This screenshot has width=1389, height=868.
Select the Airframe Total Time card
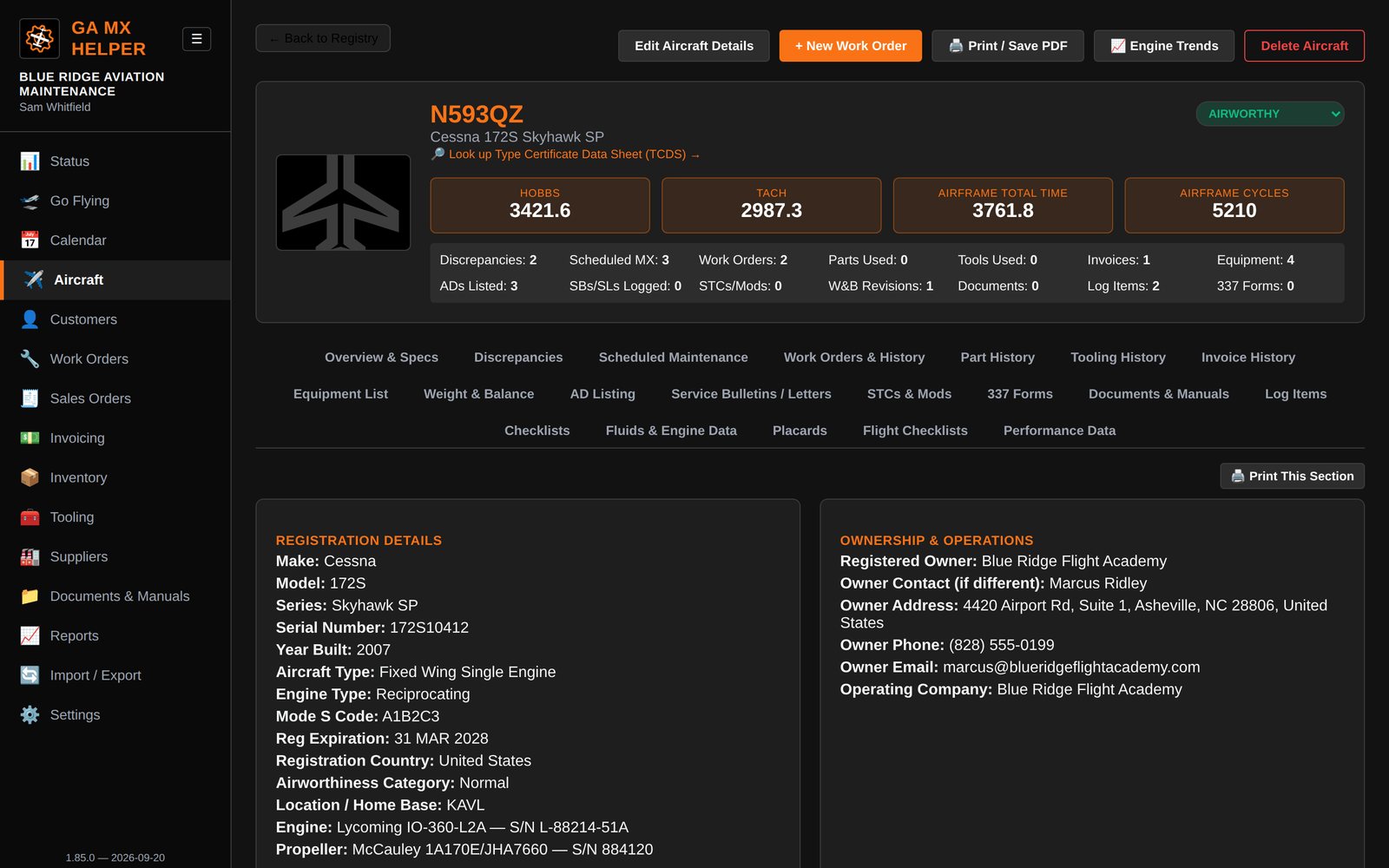1003,205
